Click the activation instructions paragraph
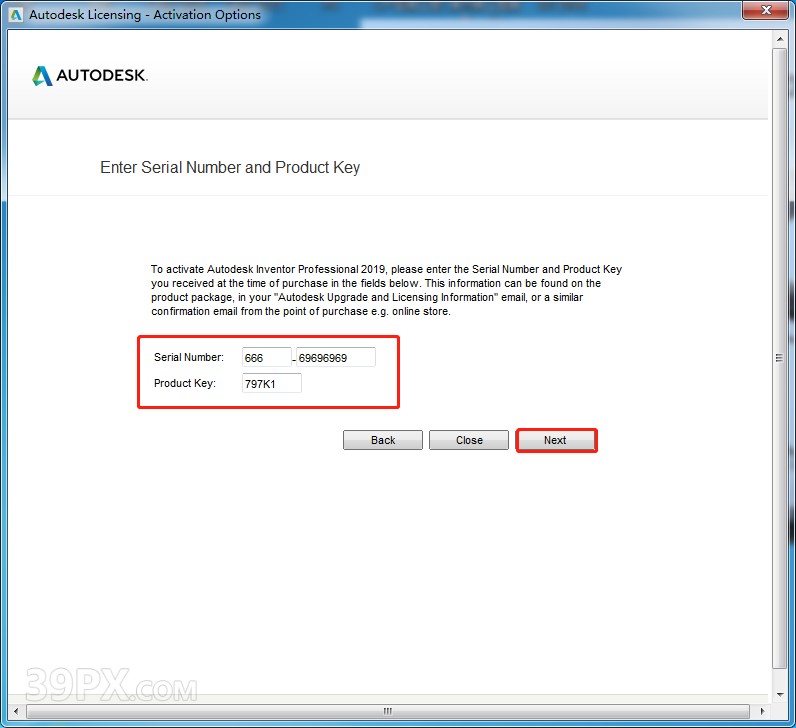Image resolution: width=796 pixels, height=728 pixels. [386, 290]
